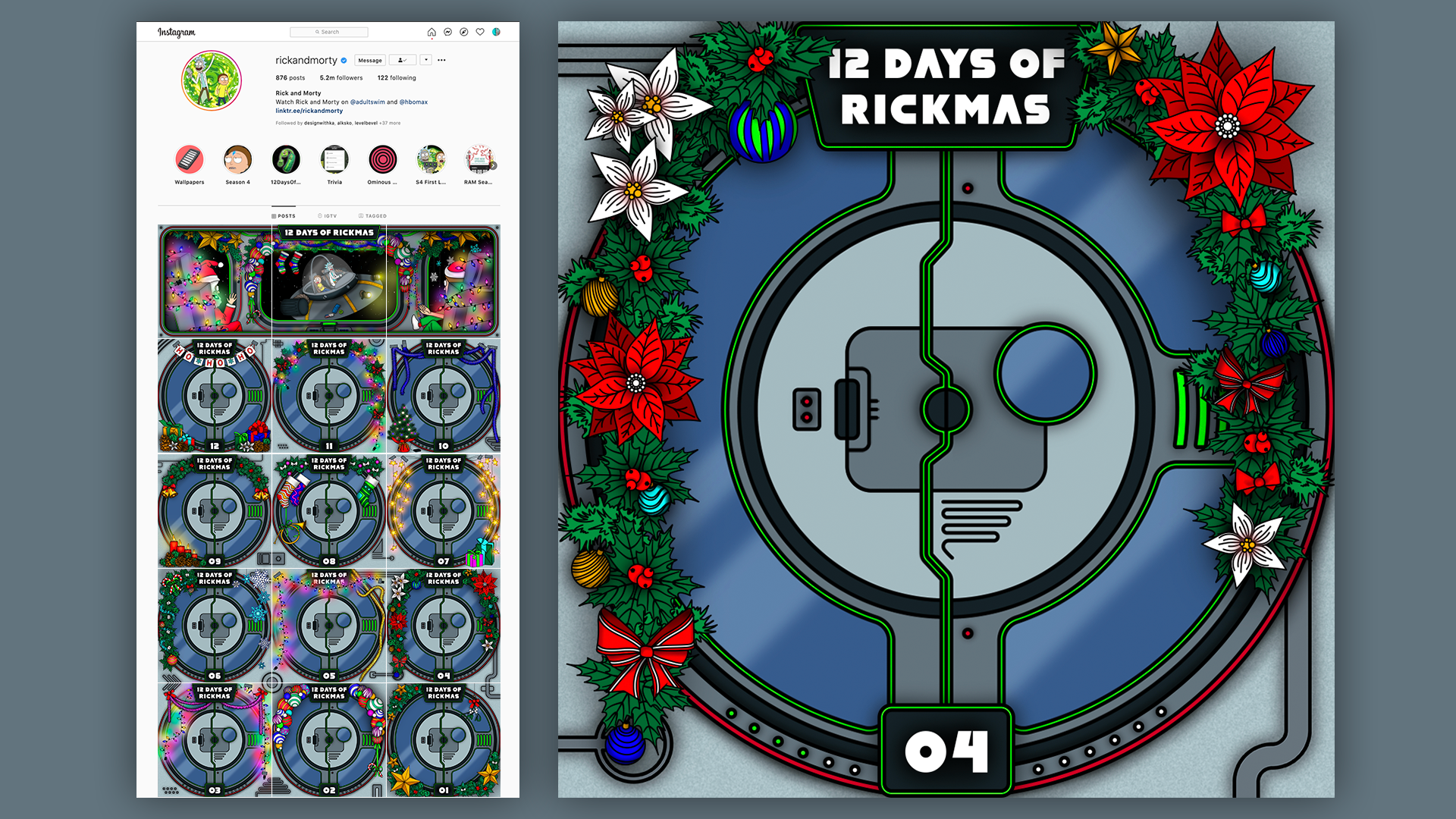Click the large 04 number plate

pyautogui.click(x=946, y=751)
